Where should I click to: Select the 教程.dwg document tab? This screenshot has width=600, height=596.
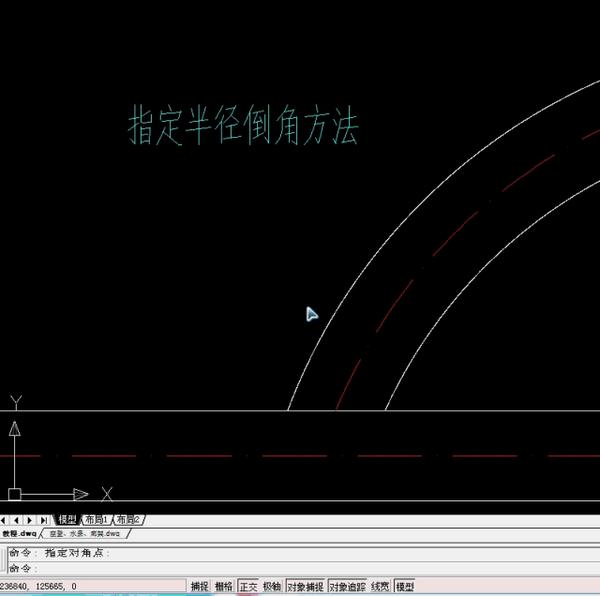(x=19, y=533)
